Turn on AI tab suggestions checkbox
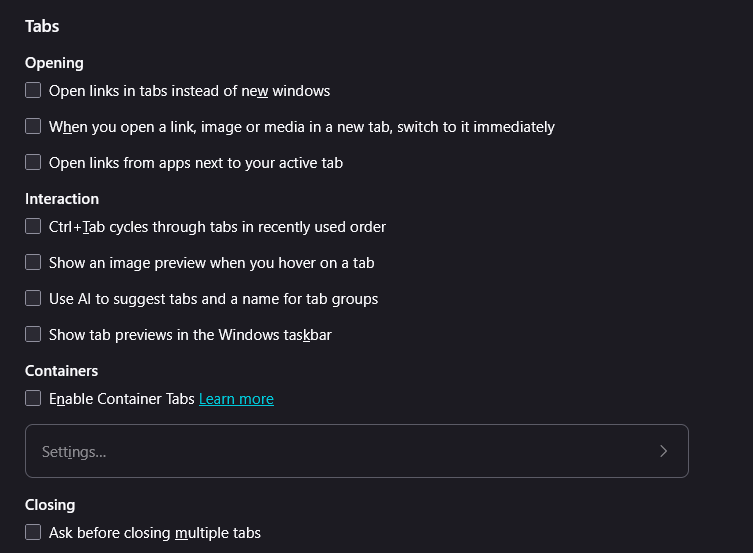 pos(33,299)
